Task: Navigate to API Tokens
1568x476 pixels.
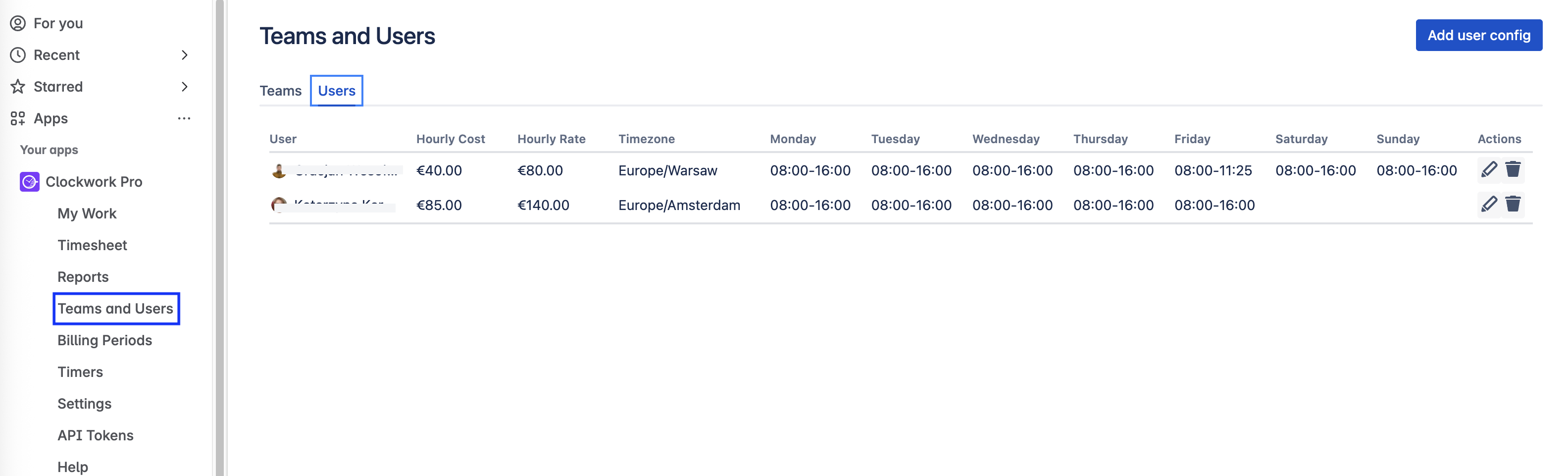Action: click(95, 435)
